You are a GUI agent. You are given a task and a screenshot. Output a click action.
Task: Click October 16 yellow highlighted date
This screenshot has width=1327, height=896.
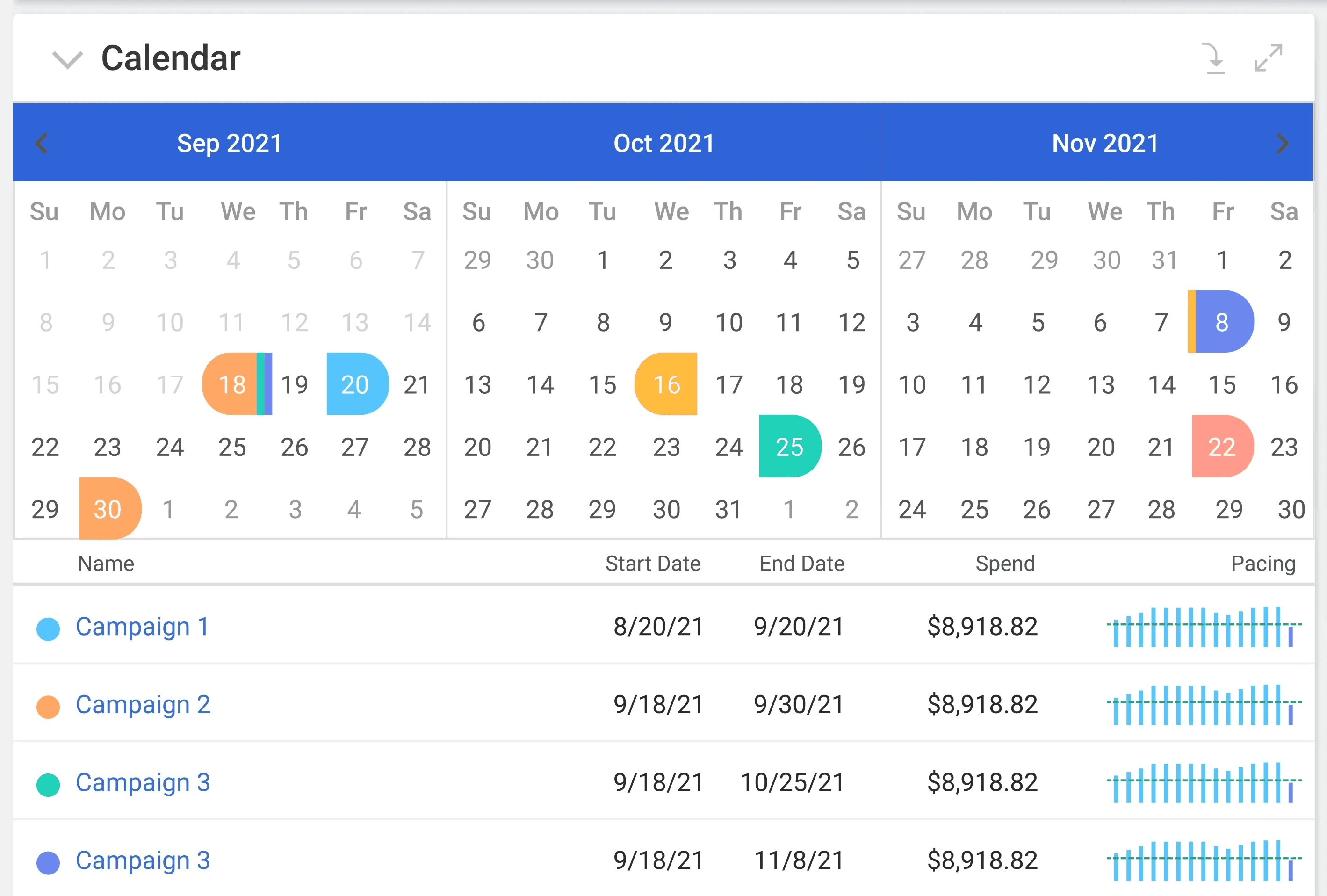click(x=666, y=384)
